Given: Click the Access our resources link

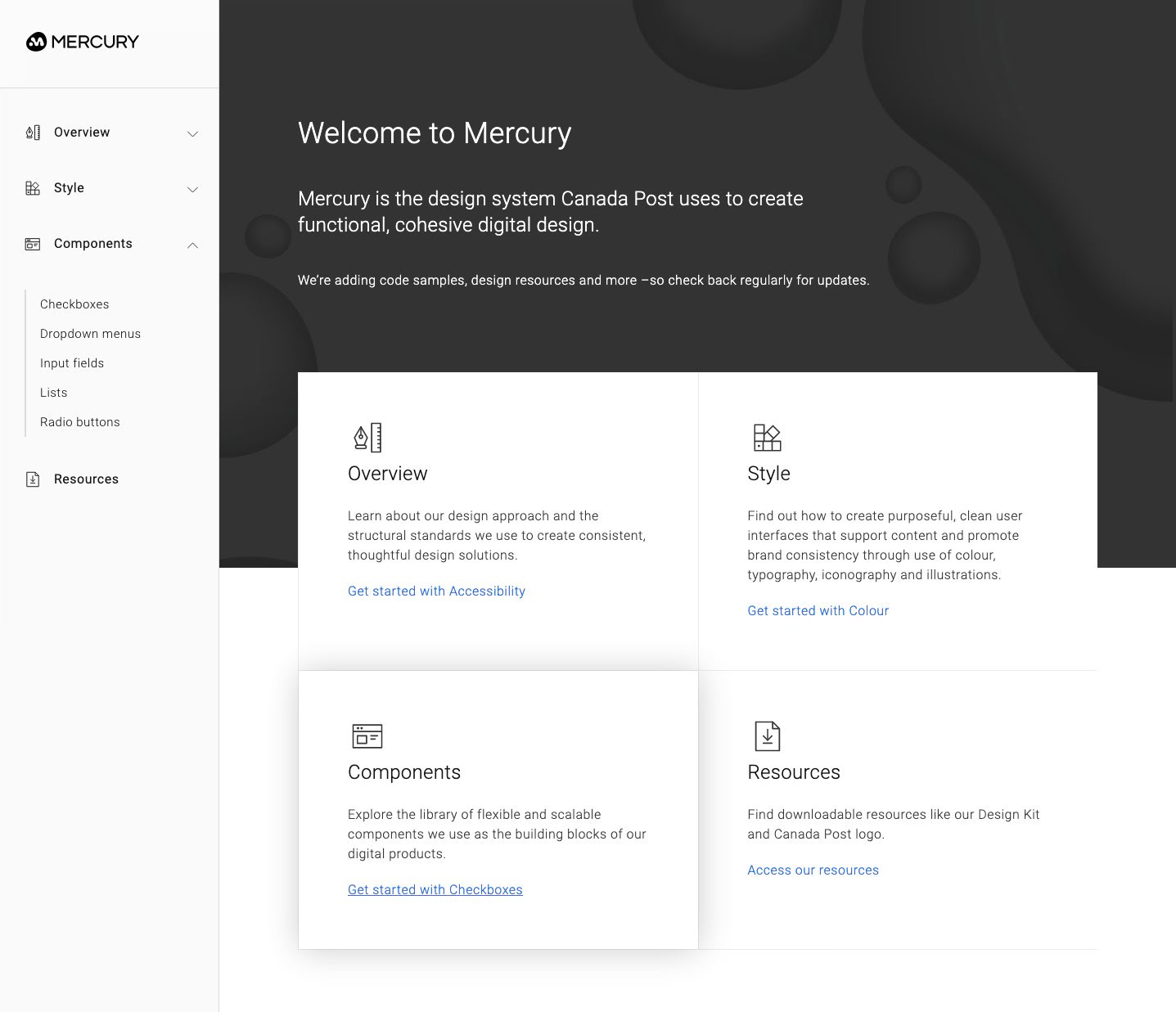Looking at the screenshot, I should coord(813,870).
